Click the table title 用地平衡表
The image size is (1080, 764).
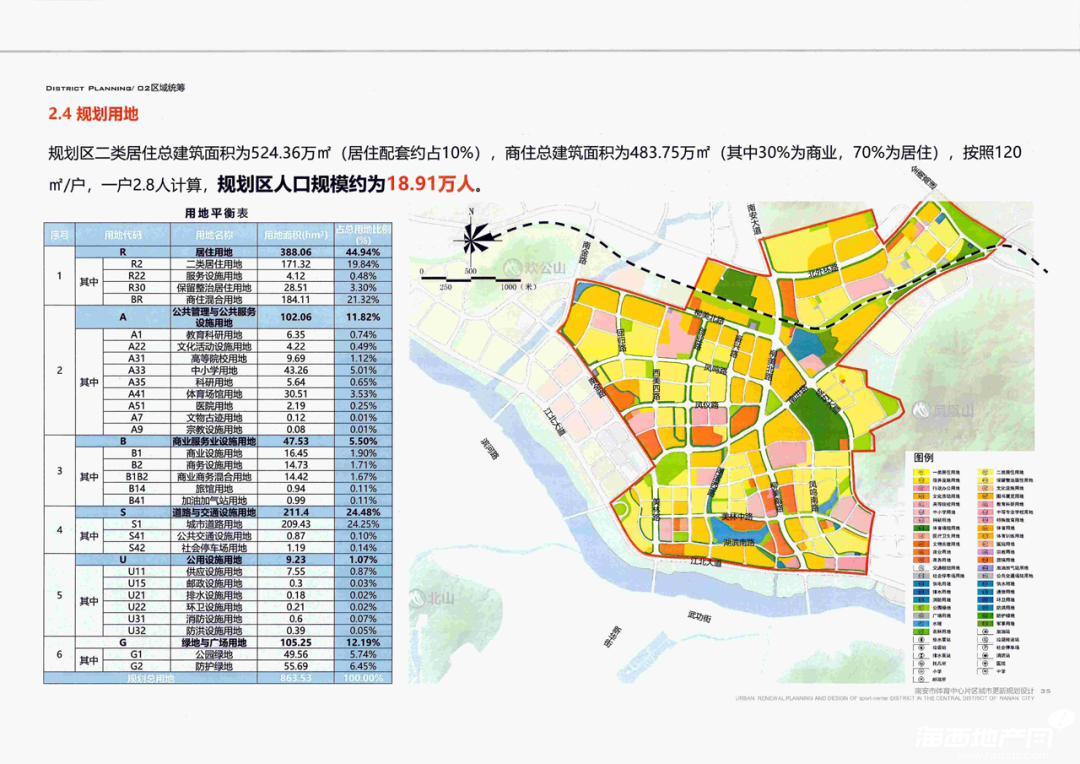216,214
